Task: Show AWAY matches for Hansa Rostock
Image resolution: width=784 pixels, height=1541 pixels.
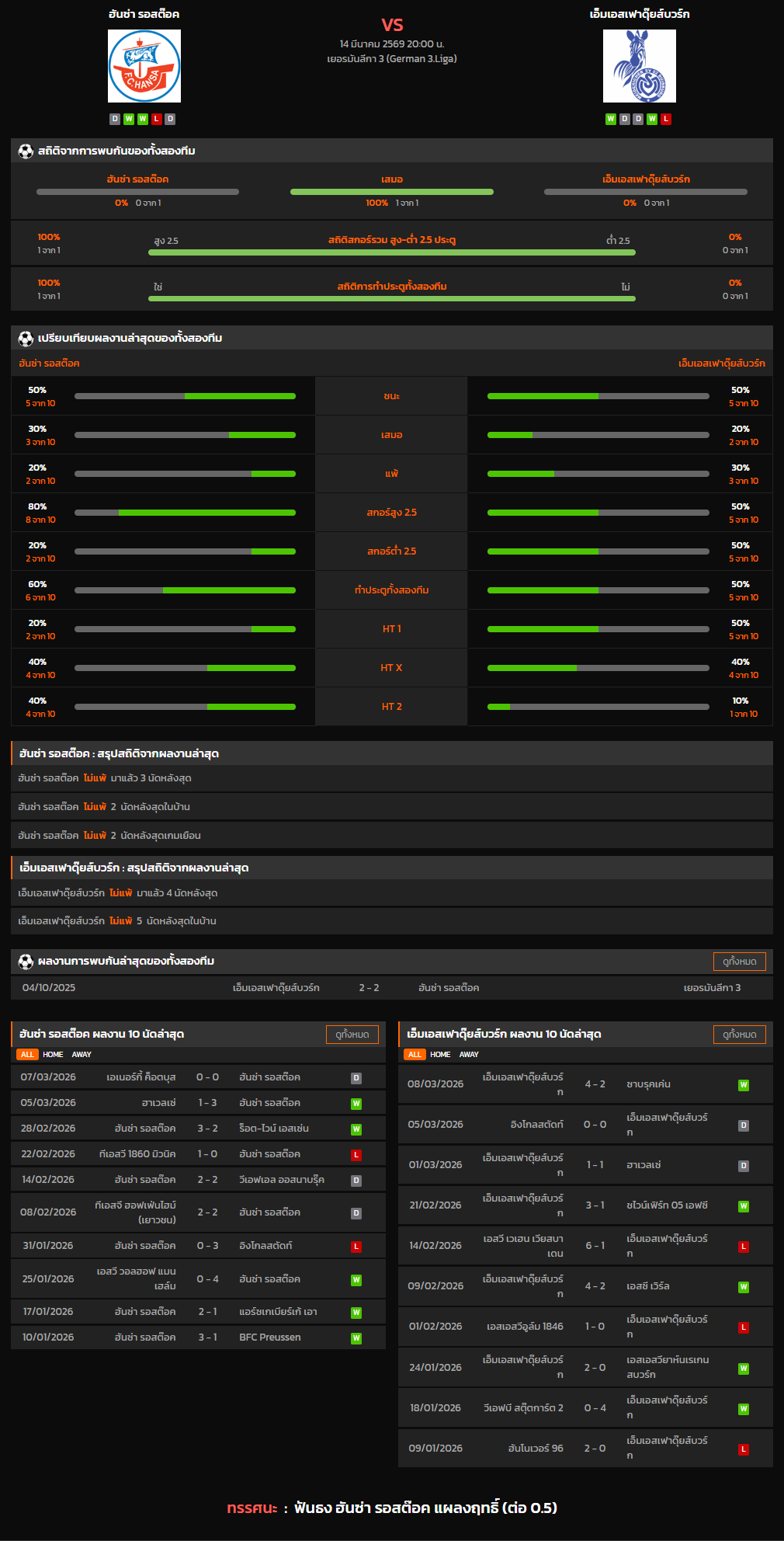Action: tap(82, 1055)
